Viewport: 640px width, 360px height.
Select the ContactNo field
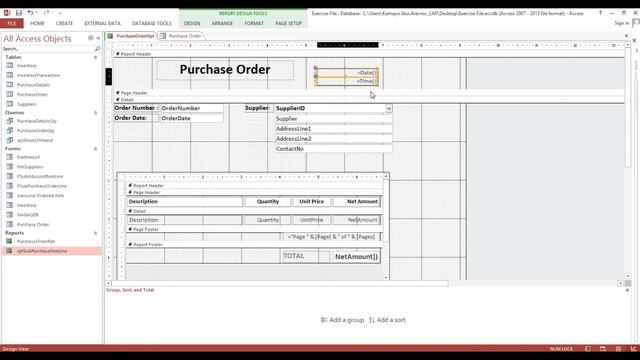[x=333, y=149]
